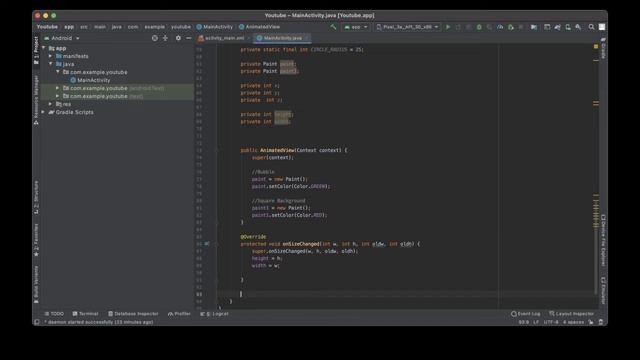The image size is (640, 360).
Task: Toggle the Gradle side panel
Action: click(603, 47)
